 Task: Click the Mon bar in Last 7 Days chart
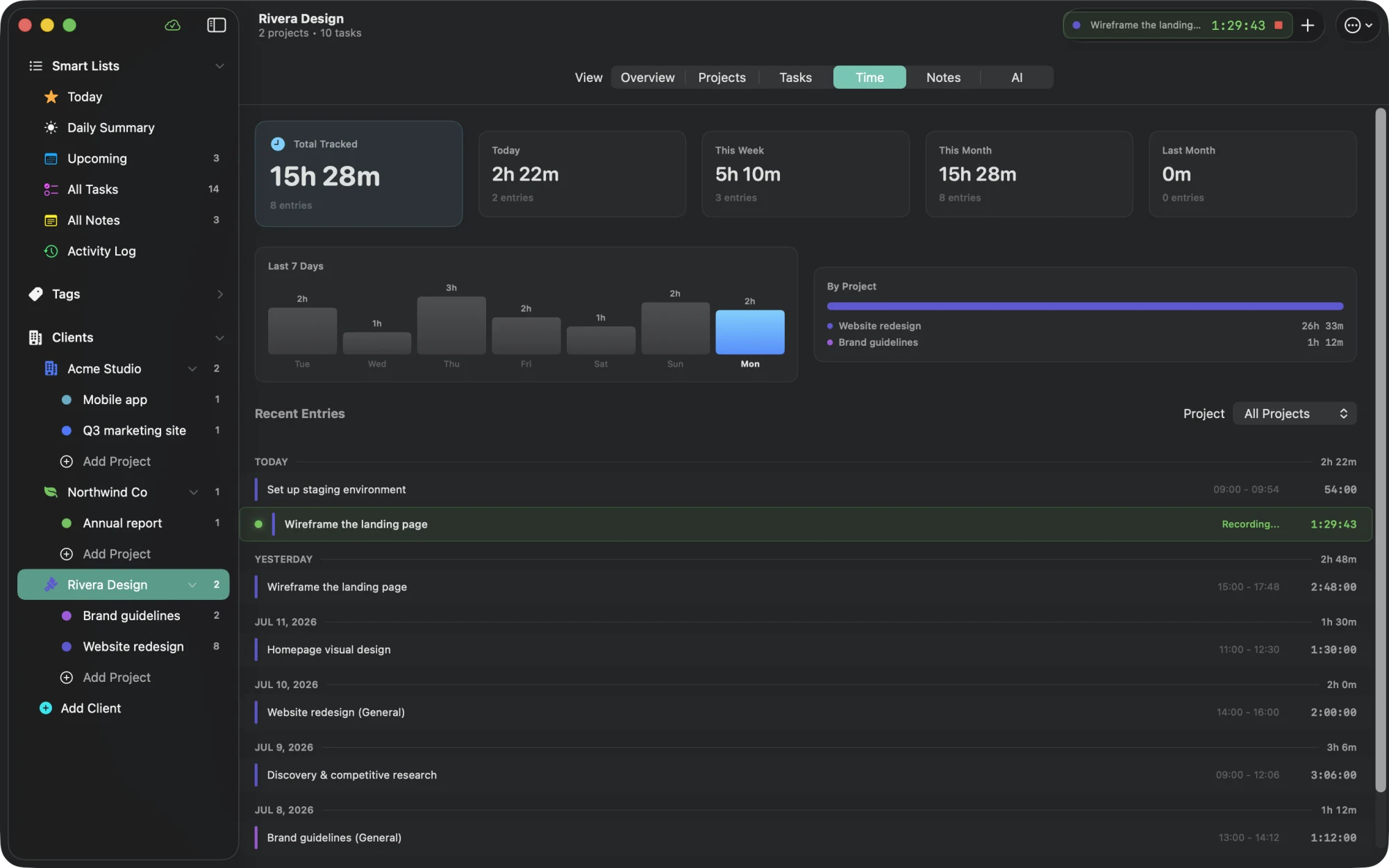click(750, 332)
